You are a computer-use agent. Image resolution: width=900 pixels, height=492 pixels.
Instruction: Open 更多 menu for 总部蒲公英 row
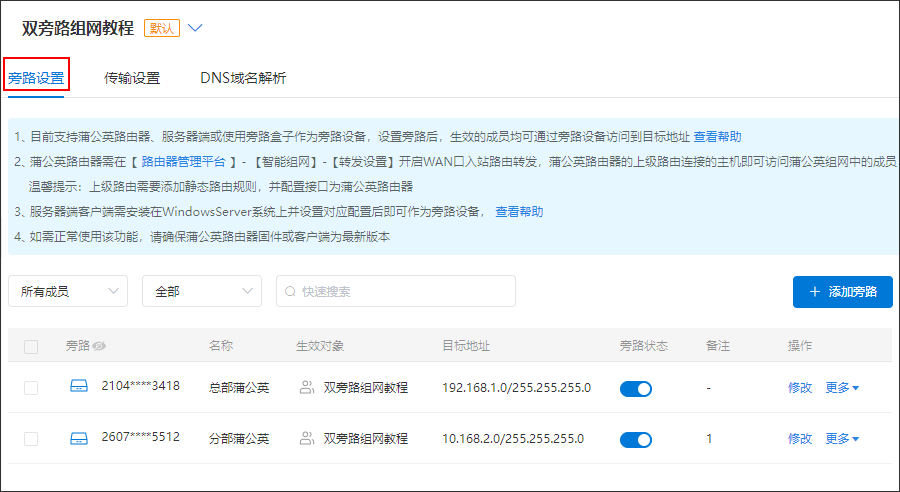coord(842,388)
